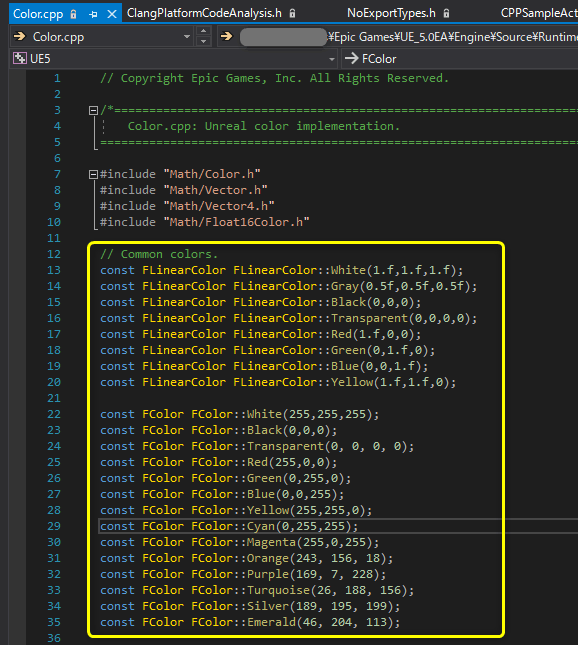Open the UE5 project scope dropdown
The image size is (578, 645).
332,59
